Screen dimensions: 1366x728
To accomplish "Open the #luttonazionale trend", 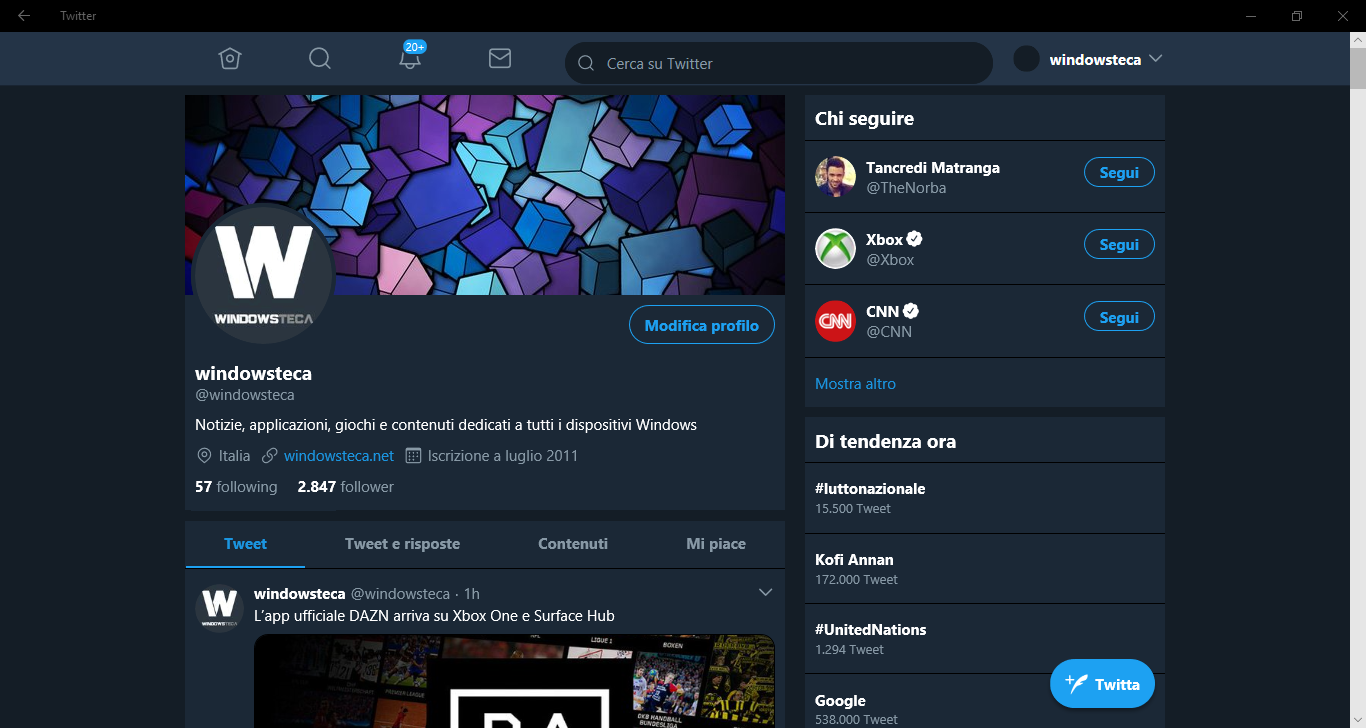I will click(x=985, y=497).
